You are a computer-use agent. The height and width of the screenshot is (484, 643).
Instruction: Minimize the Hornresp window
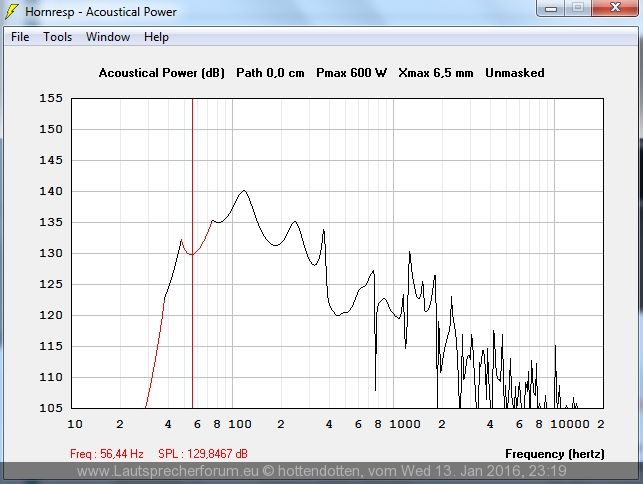(551, 8)
